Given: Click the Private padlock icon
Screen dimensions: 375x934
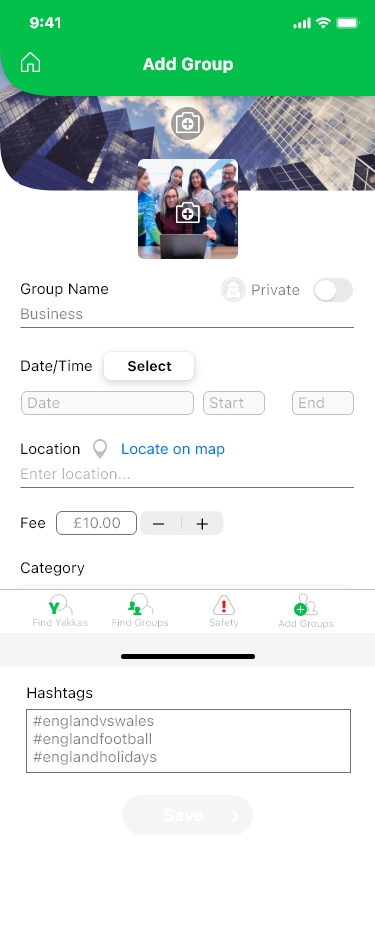Looking at the screenshot, I should tap(233, 290).
